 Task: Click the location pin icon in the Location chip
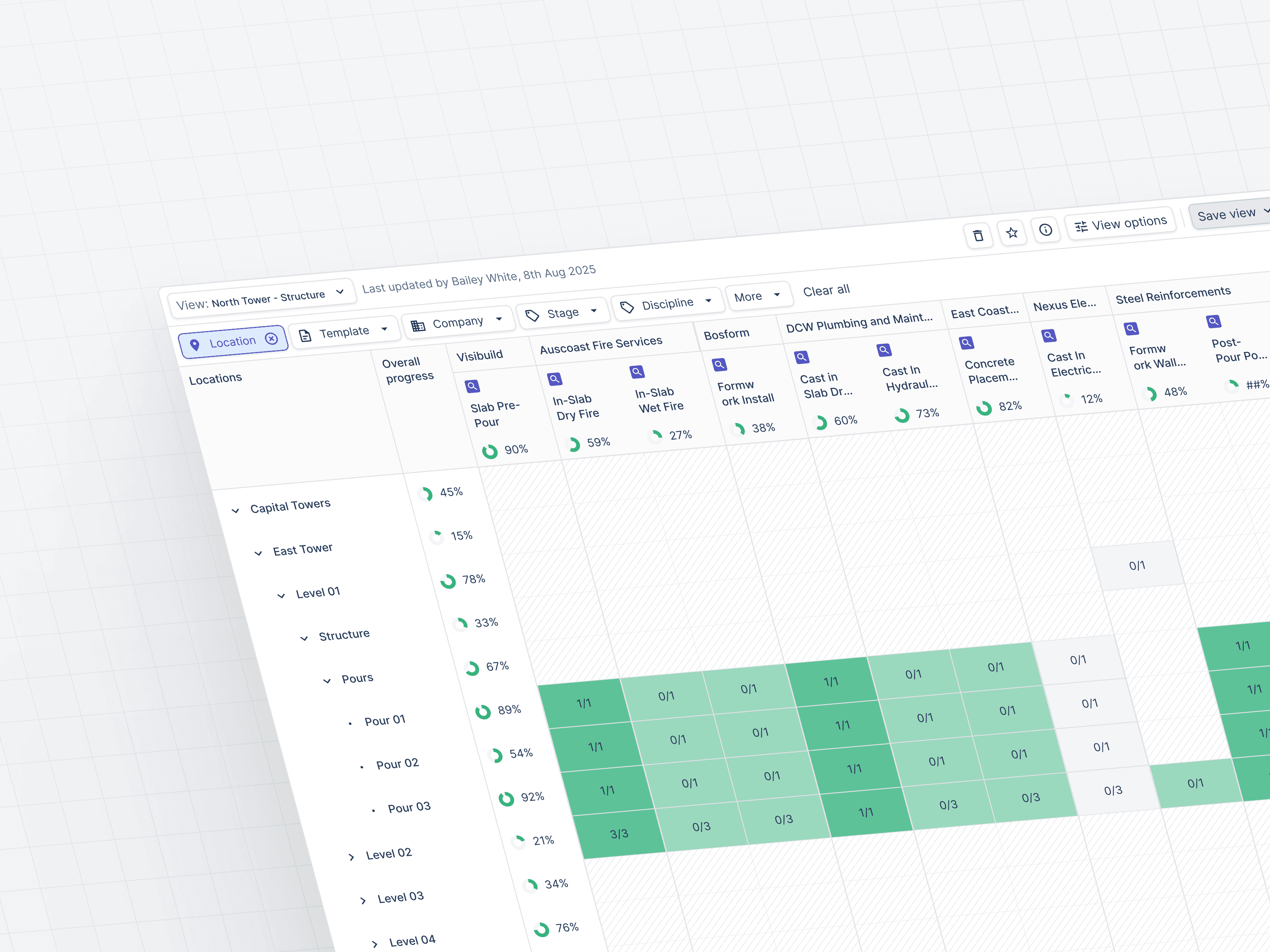[x=196, y=345]
